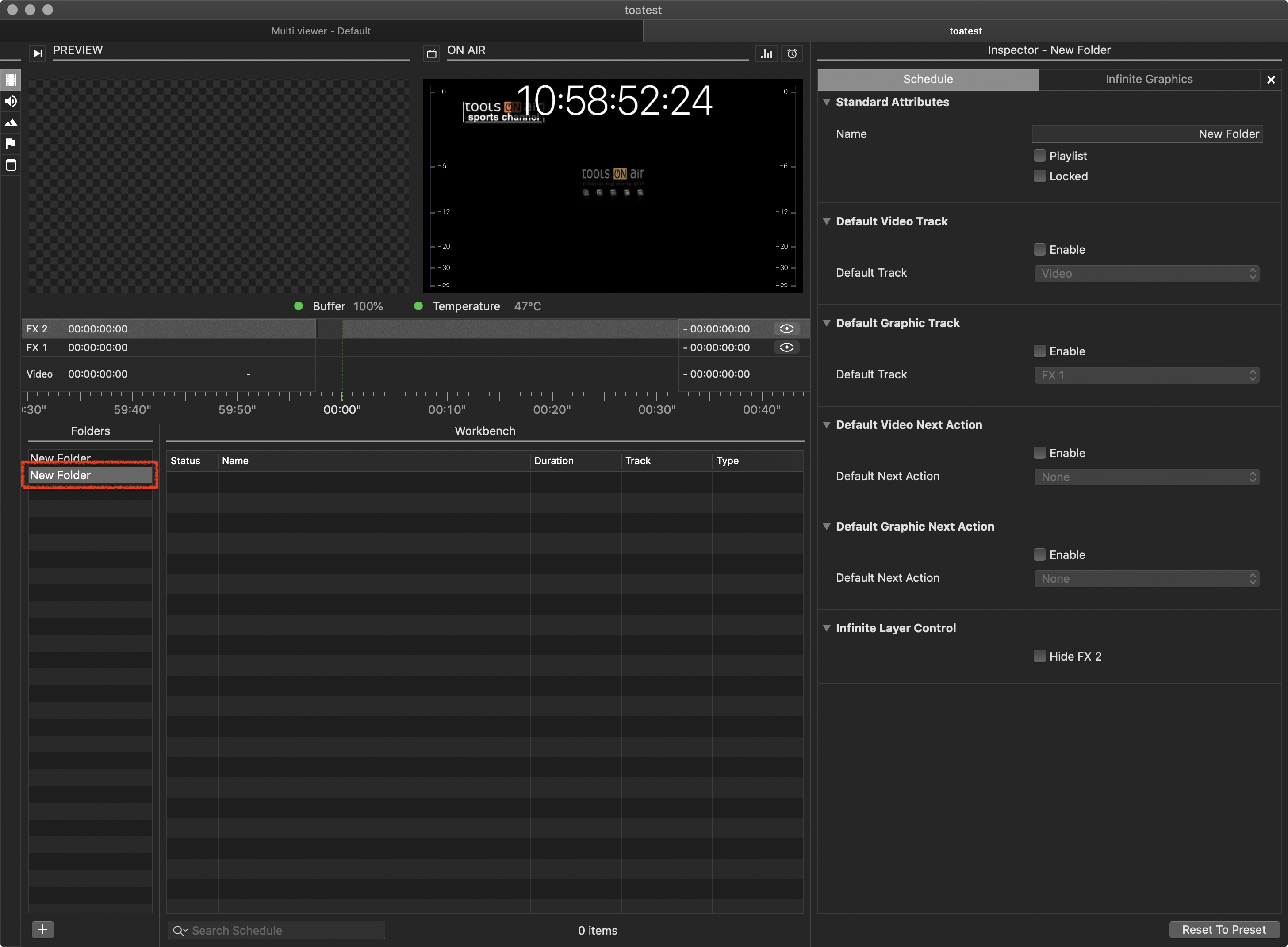The height and width of the screenshot is (947, 1288).
Task: Select the film strip sidebar icon
Action: 11,80
